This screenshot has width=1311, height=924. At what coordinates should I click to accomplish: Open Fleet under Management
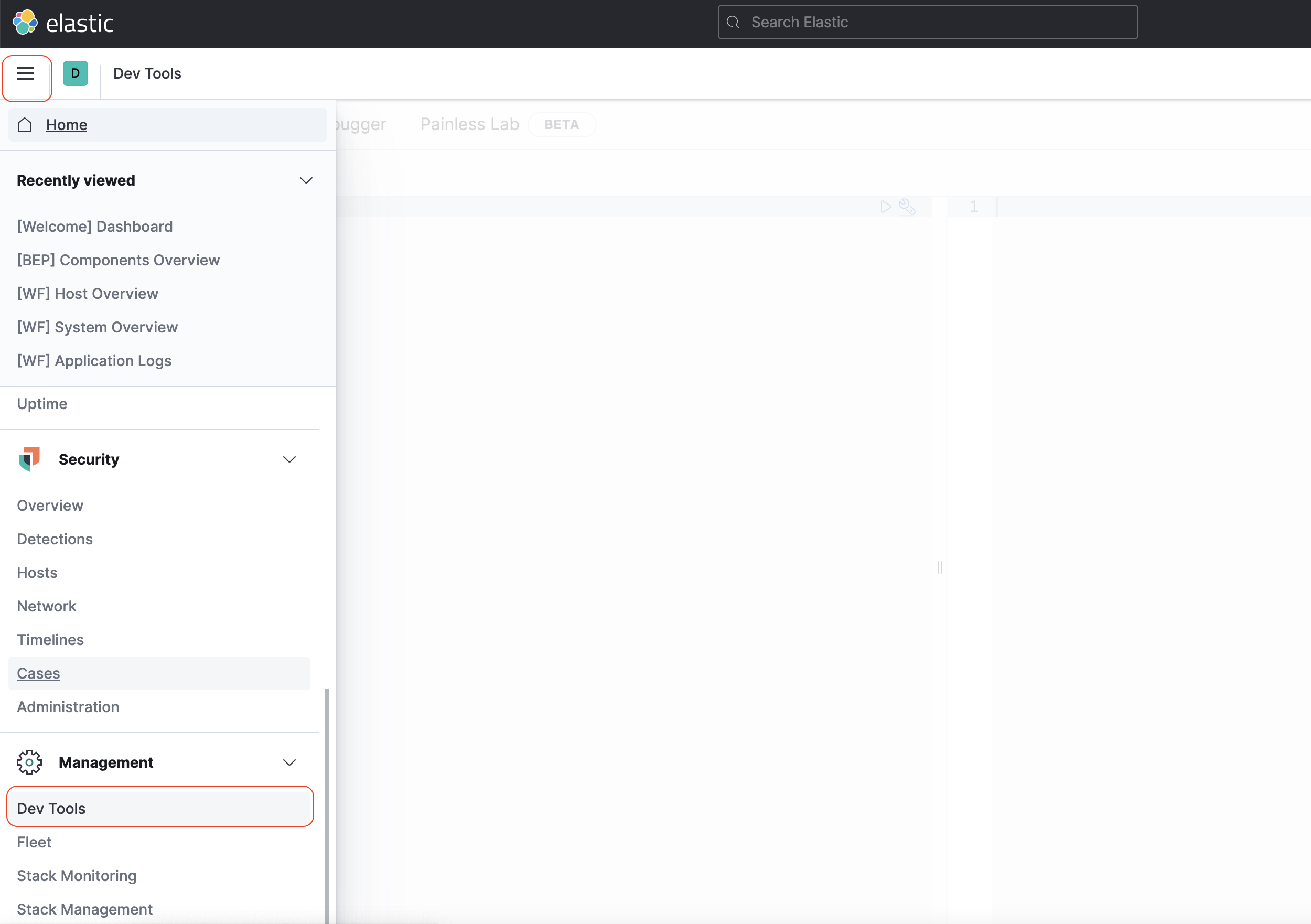point(34,842)
